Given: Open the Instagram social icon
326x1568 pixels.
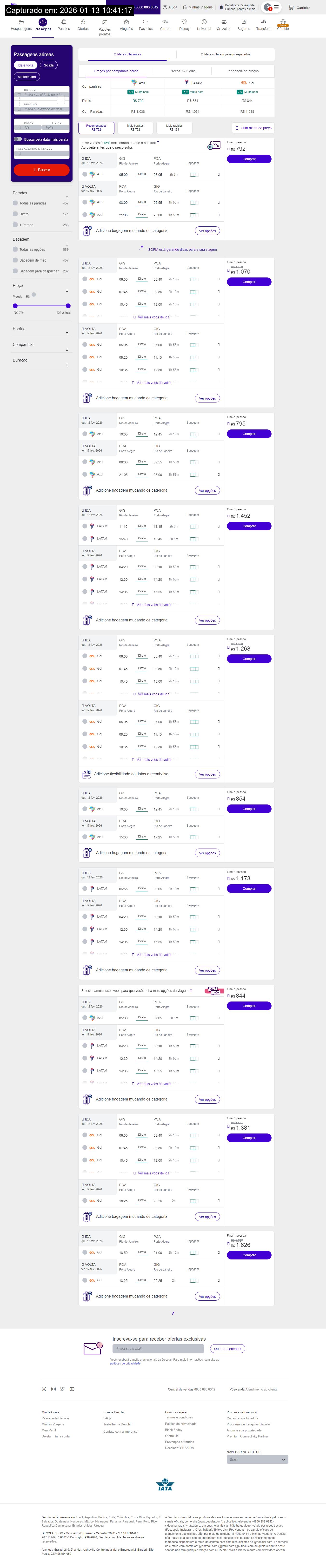Looking at the screenshot, I should (x=53, y=1389).
